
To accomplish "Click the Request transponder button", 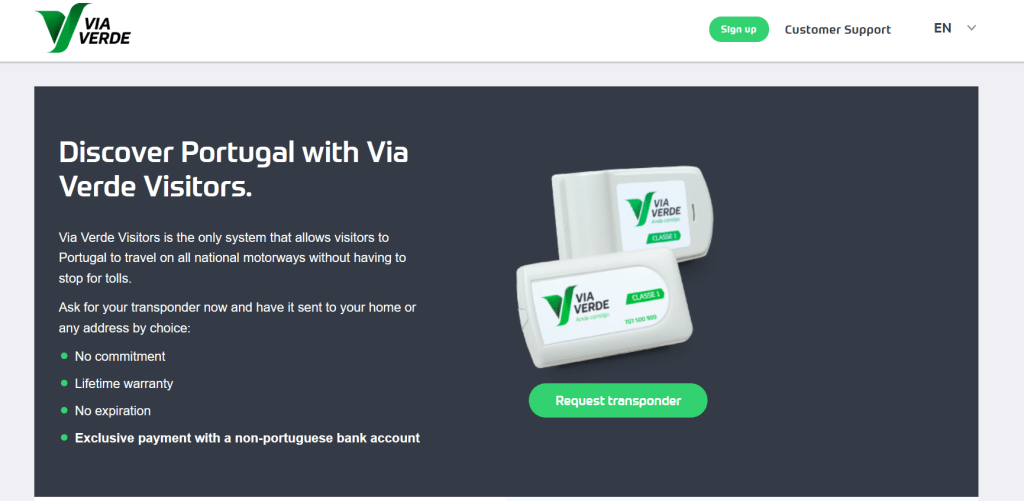I will pyautogui.click(x=618, y=400).
